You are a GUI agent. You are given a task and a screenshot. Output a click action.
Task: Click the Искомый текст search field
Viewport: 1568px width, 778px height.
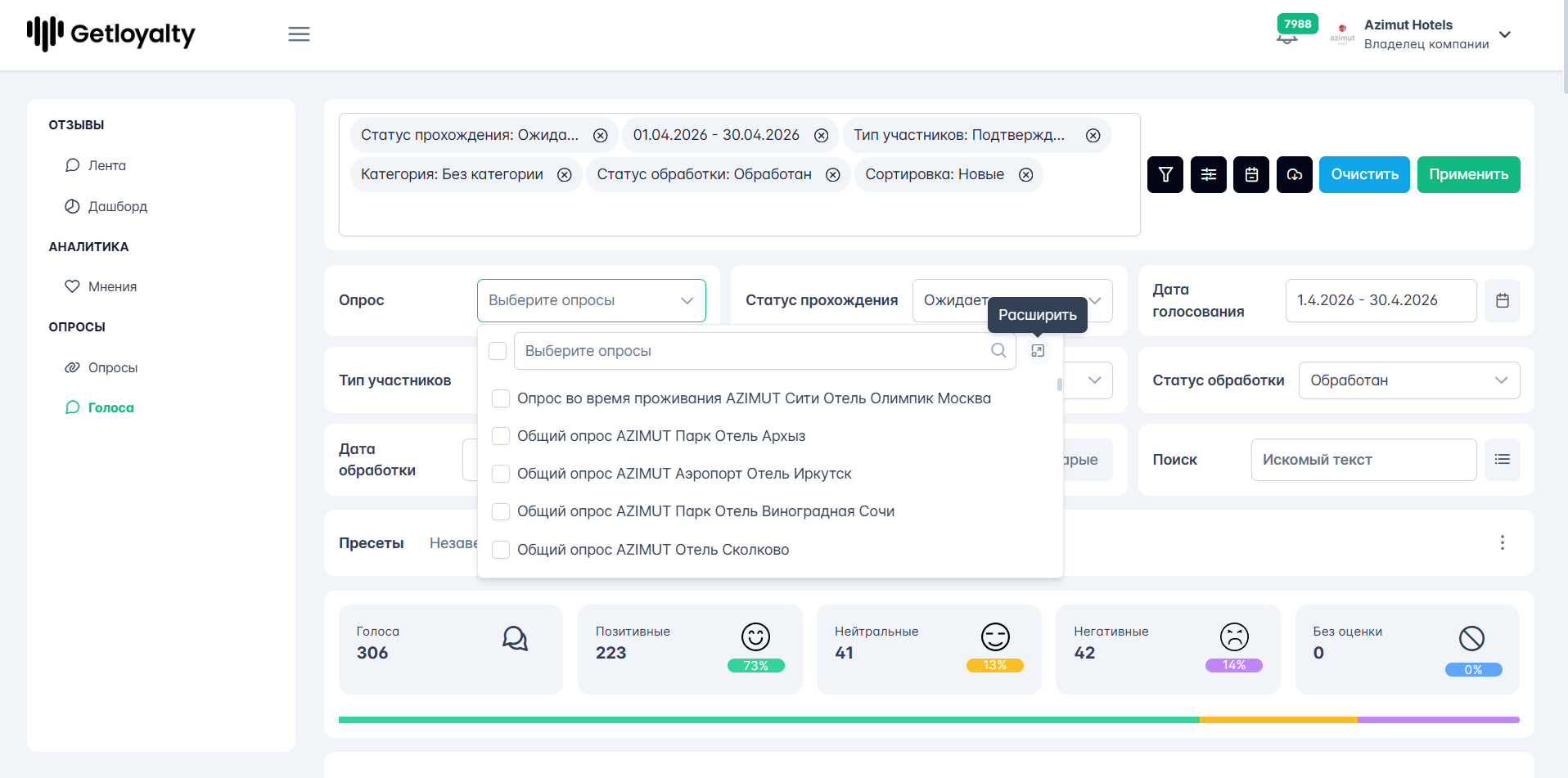click(x=1363, y=460)
